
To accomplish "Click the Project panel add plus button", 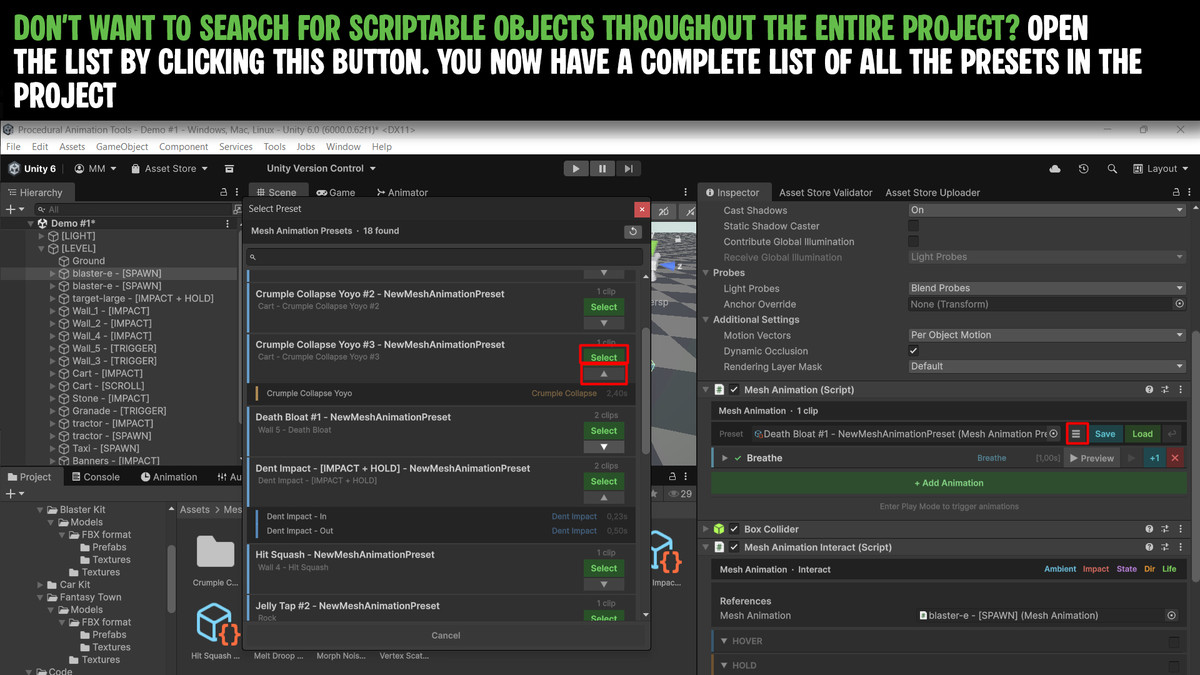I will tap(10, 494).
